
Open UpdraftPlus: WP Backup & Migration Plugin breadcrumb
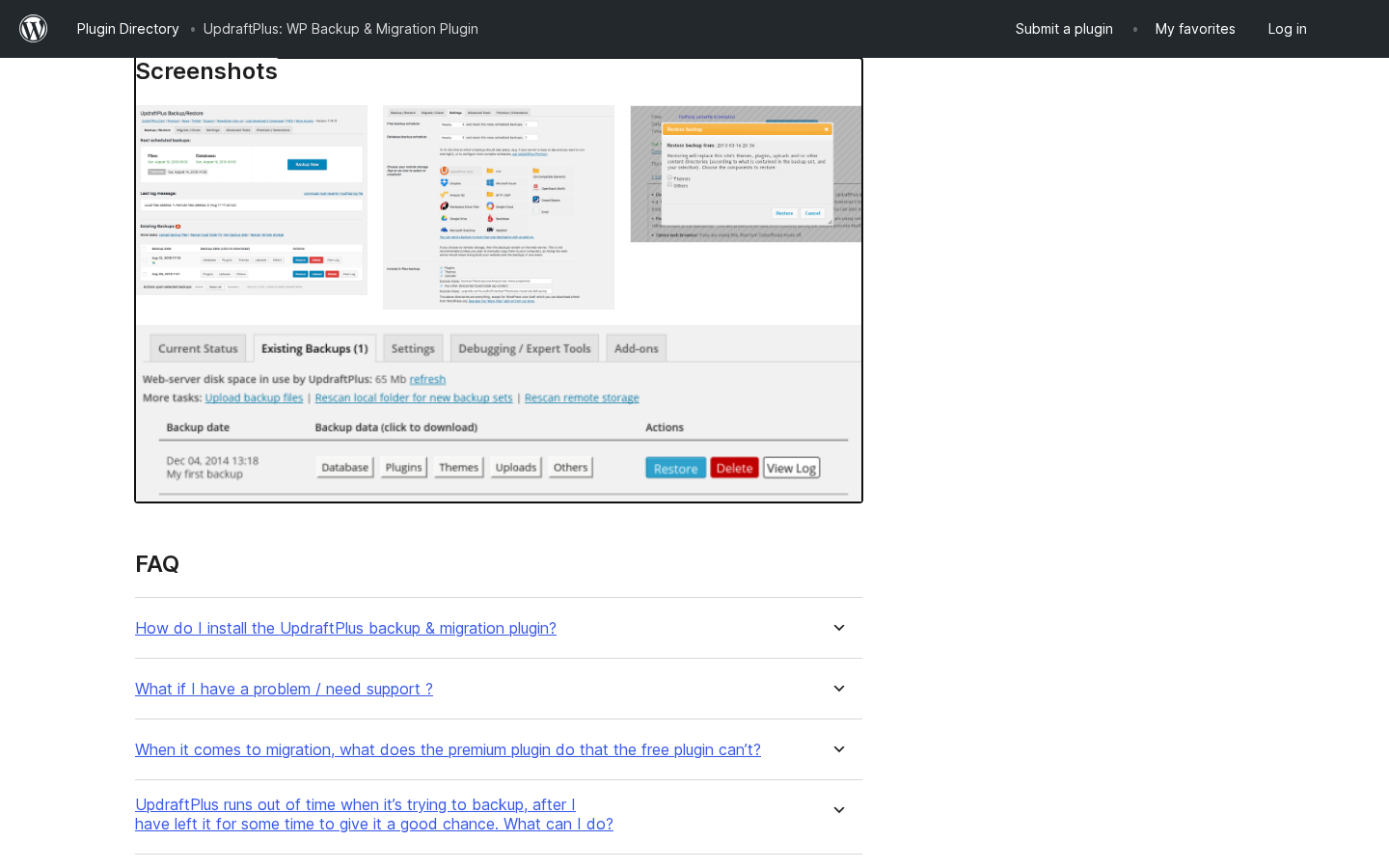(340, 29)
